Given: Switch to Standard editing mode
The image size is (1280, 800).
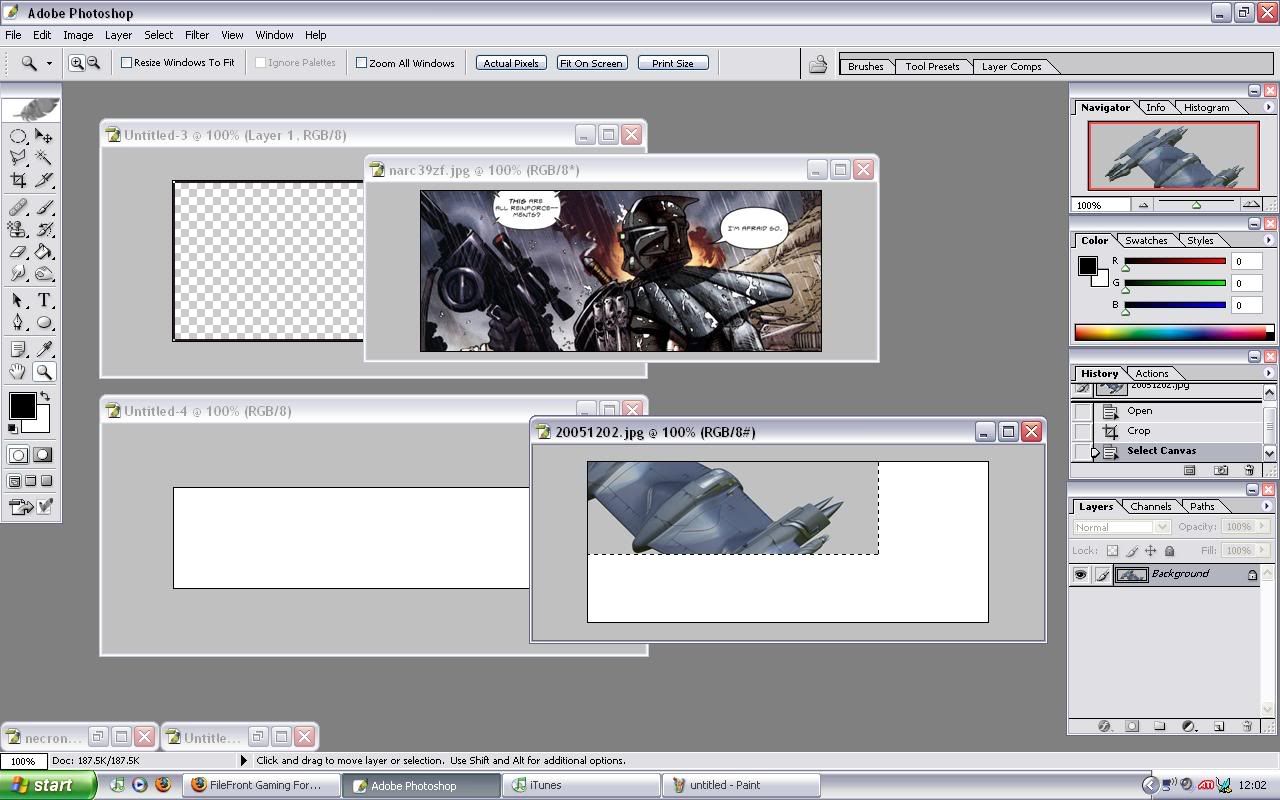Looking at the screenshot, I should pos(18,454).
